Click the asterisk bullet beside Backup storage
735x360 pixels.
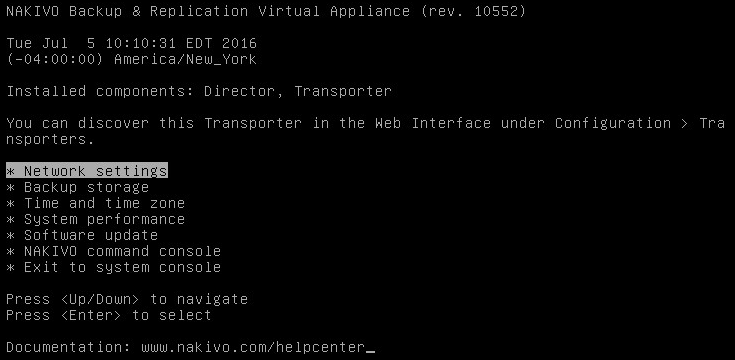(10, 188)
